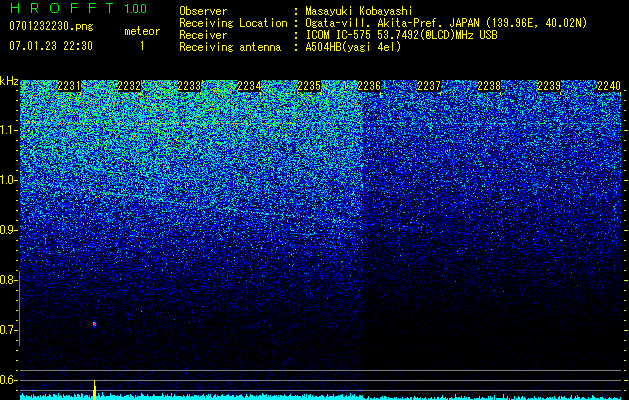Click the 0.9 frequency axis label
This screenshot has width=629, height=400.
(7, 230)
